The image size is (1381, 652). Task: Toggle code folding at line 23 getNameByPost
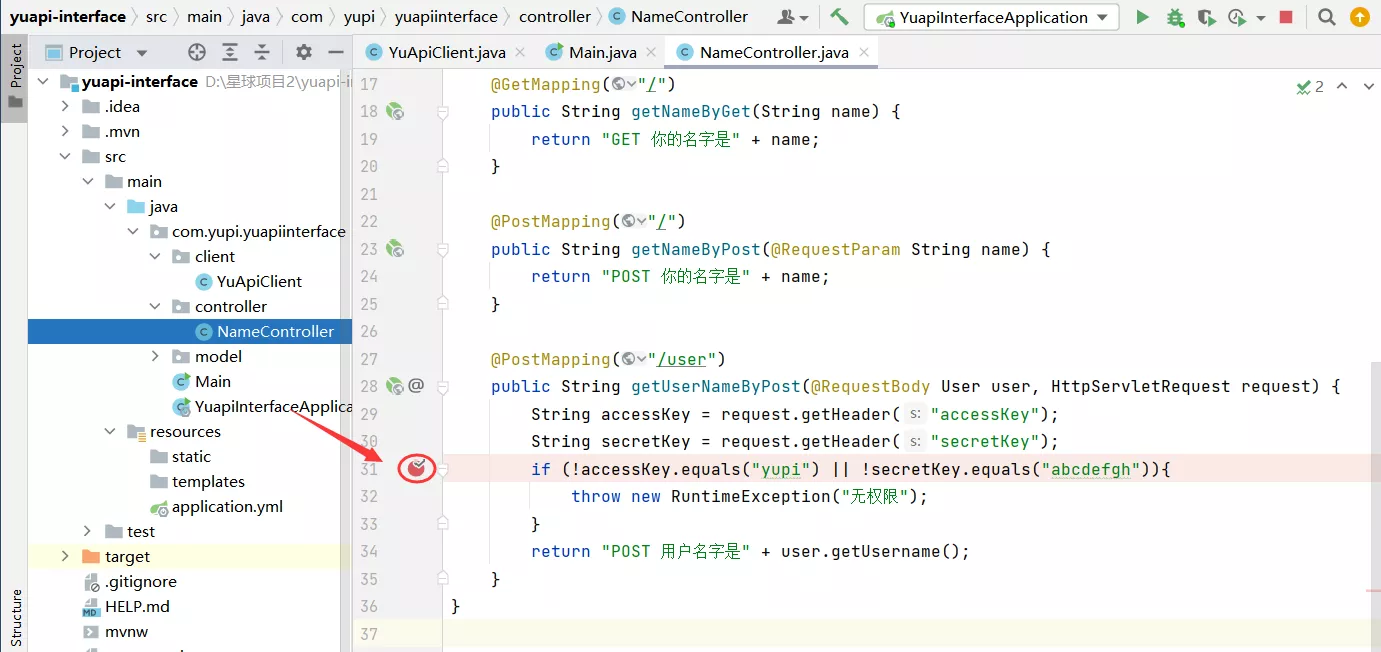click(x=443, y=249)
